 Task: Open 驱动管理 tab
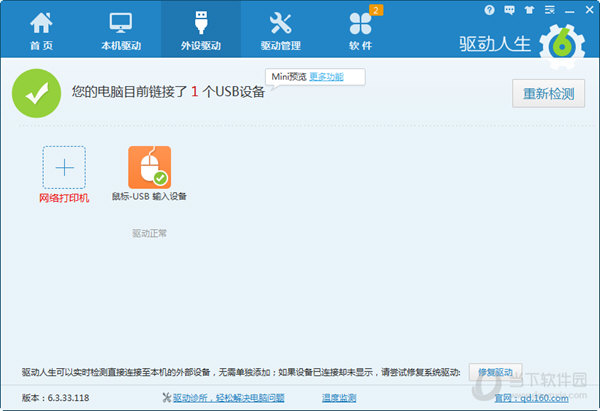coord(280,31)
